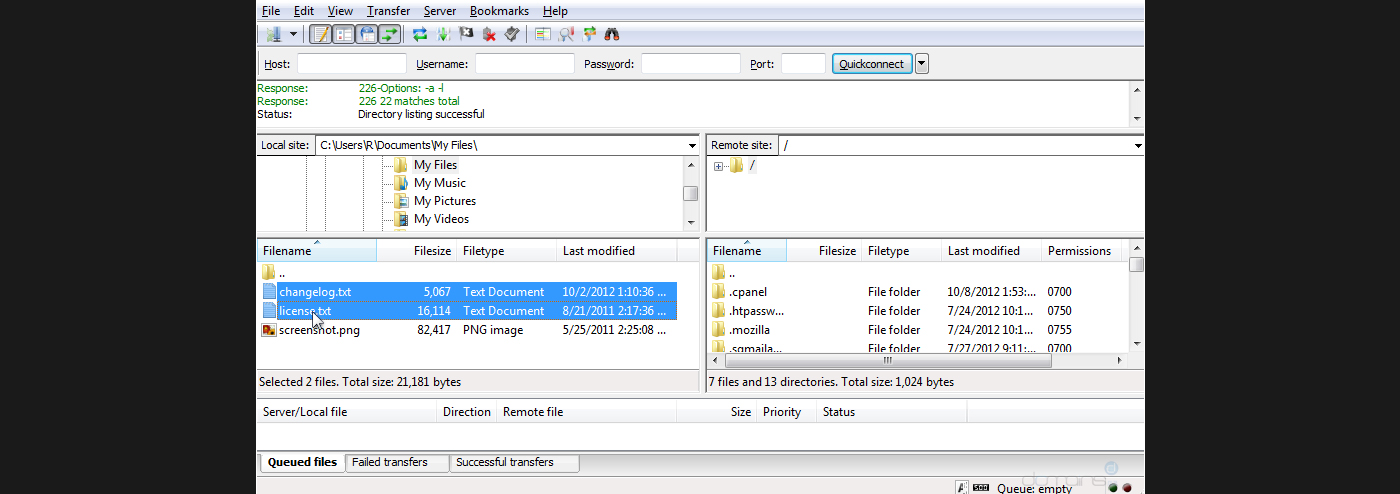
Task: Open the Bookmarks menu
Action: pos(499,11)
